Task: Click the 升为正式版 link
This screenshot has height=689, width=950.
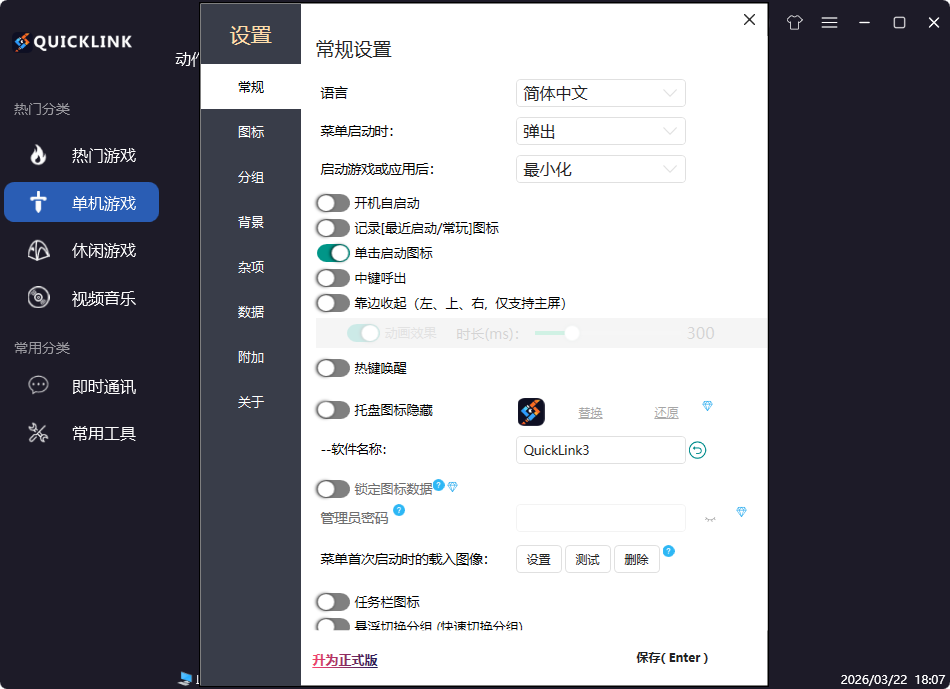Action: (x=344, y=662)
